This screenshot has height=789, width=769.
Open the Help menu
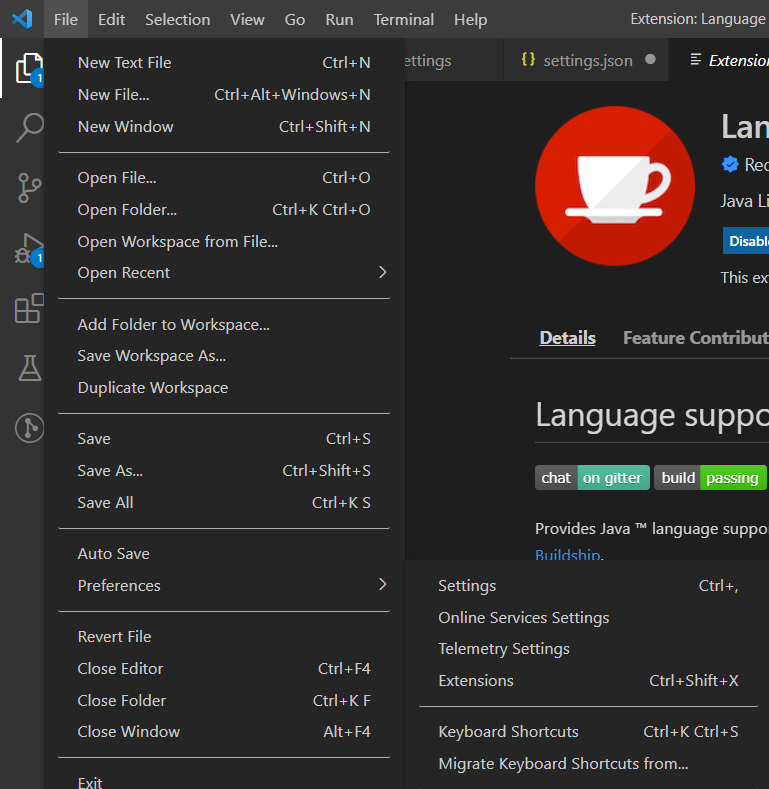[x=471, y=19]
